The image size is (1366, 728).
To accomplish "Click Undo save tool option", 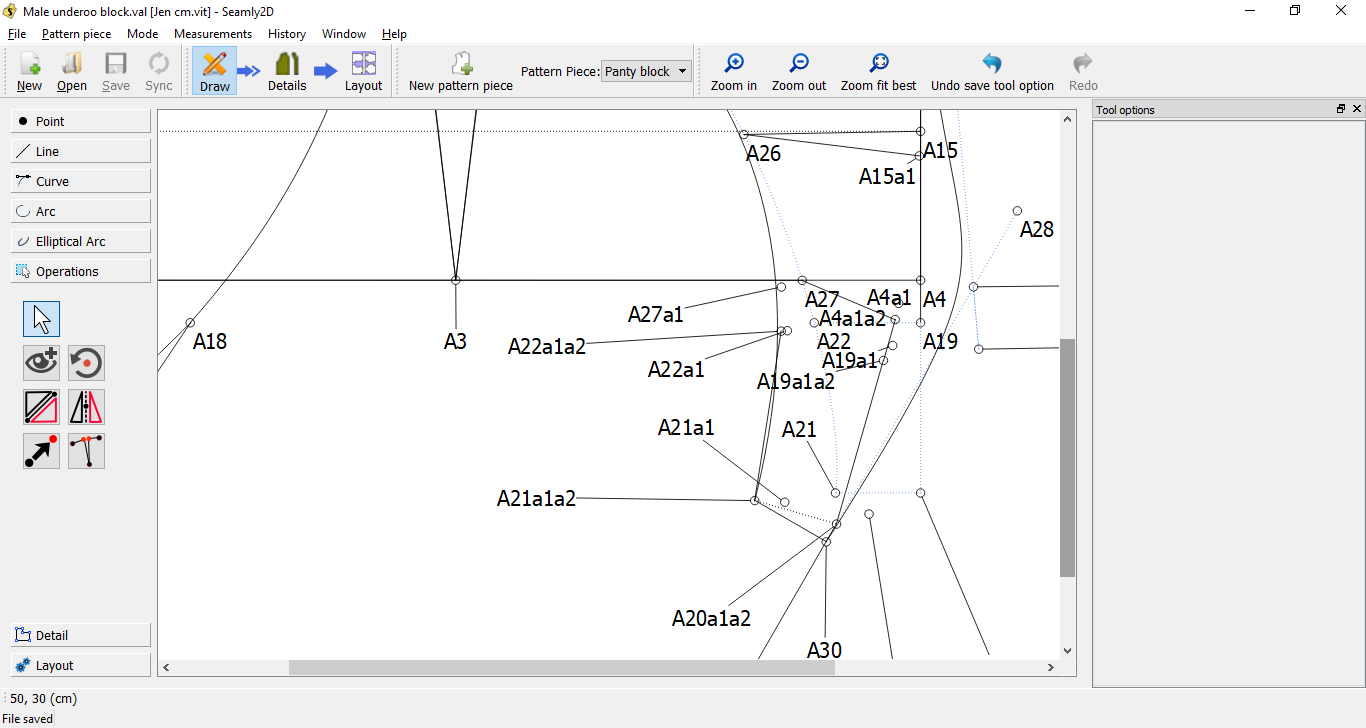I will (x=991, y=72).
